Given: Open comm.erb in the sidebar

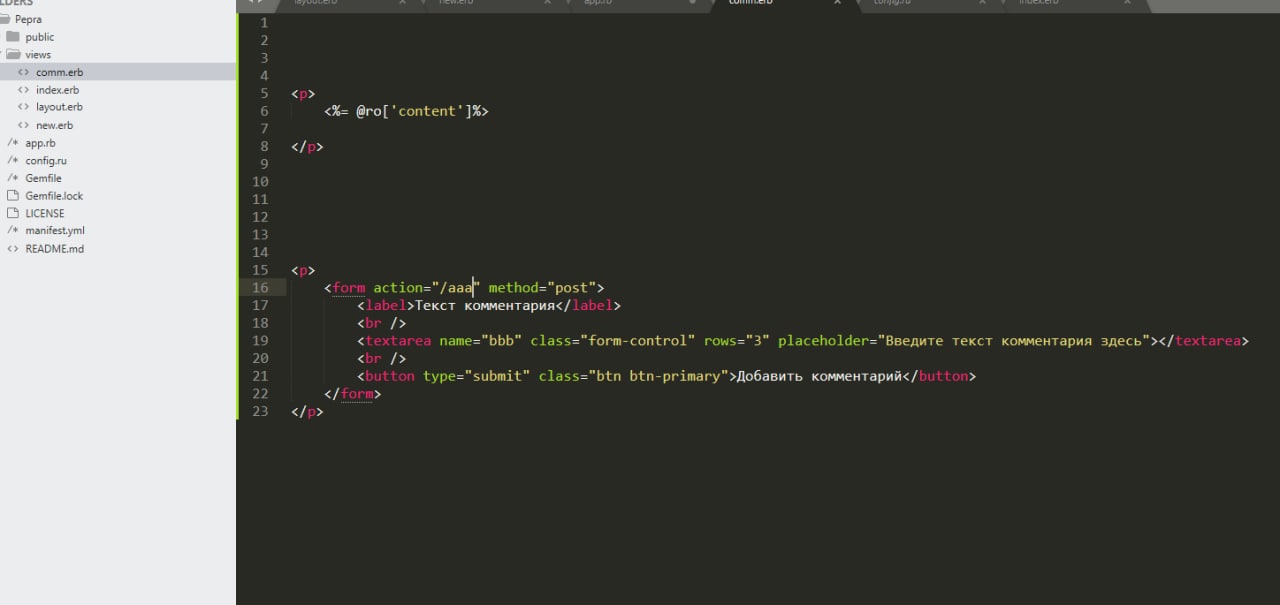Looking at the screenshot, I should coord(59,72).
